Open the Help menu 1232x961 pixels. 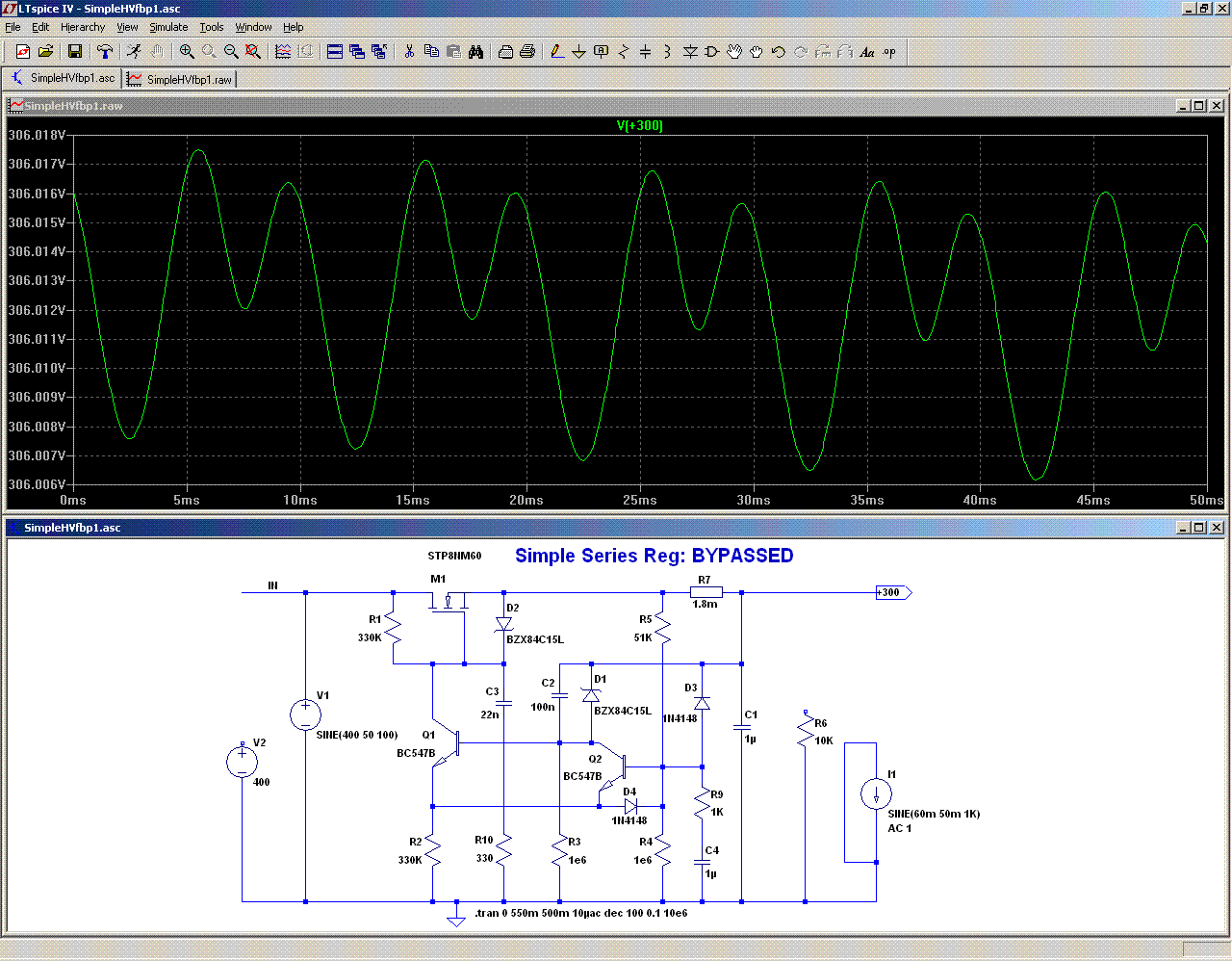click(294, 27)
